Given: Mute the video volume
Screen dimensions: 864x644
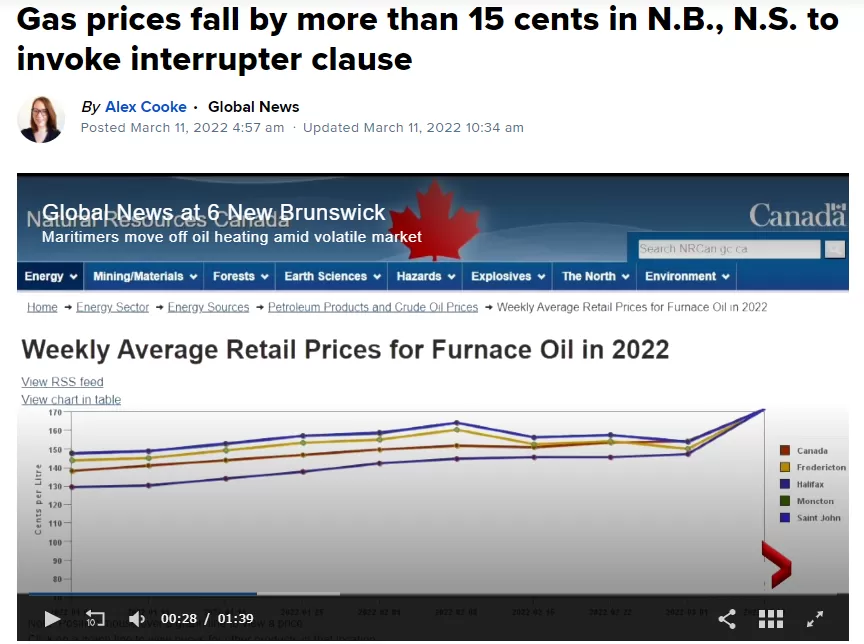Looking at the screenshot, I should 136,619.
